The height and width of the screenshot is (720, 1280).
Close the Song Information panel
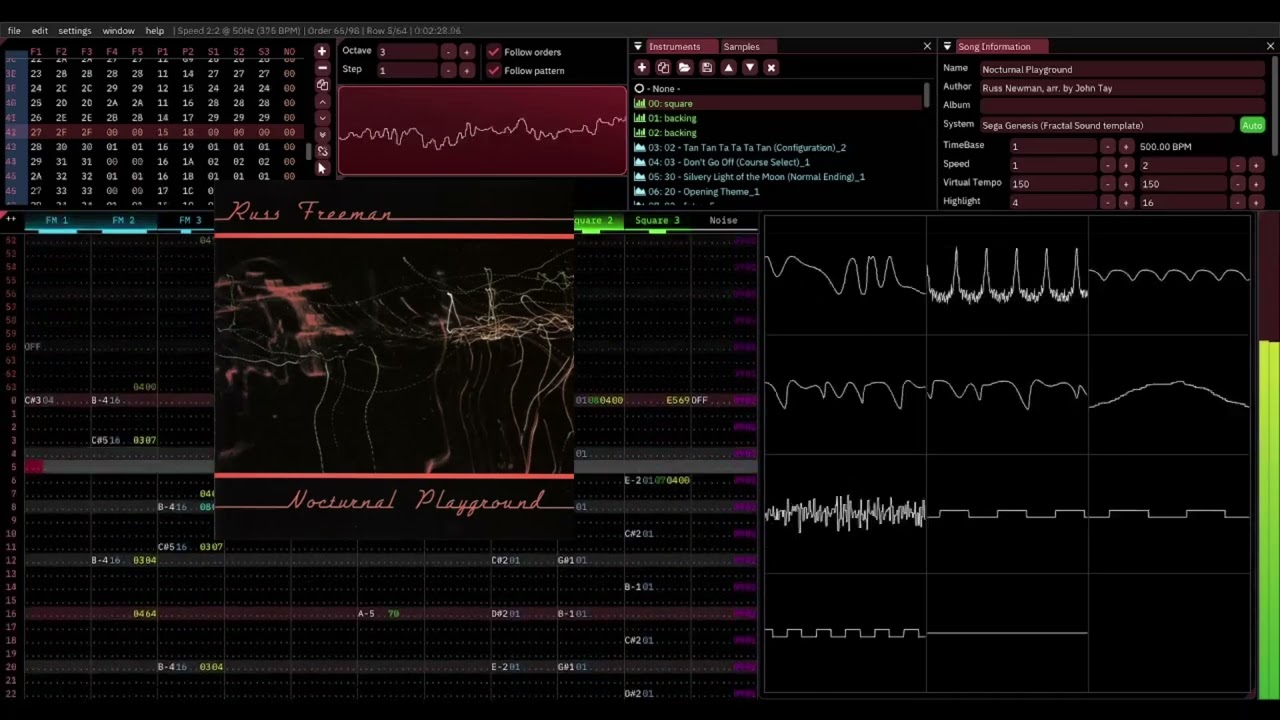(x=1270, y=46)
